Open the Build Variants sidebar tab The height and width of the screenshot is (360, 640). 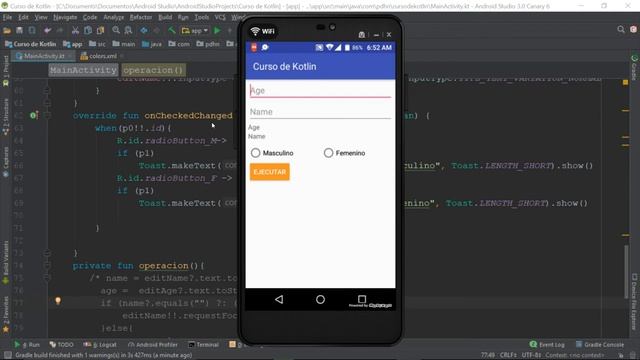[x=6, y=262]
